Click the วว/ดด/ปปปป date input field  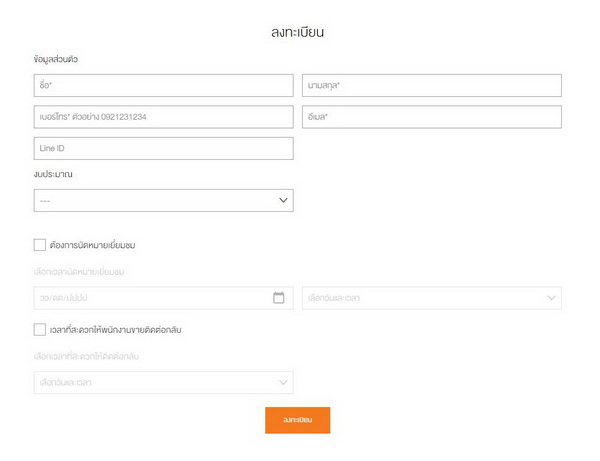tap(150, 298)
